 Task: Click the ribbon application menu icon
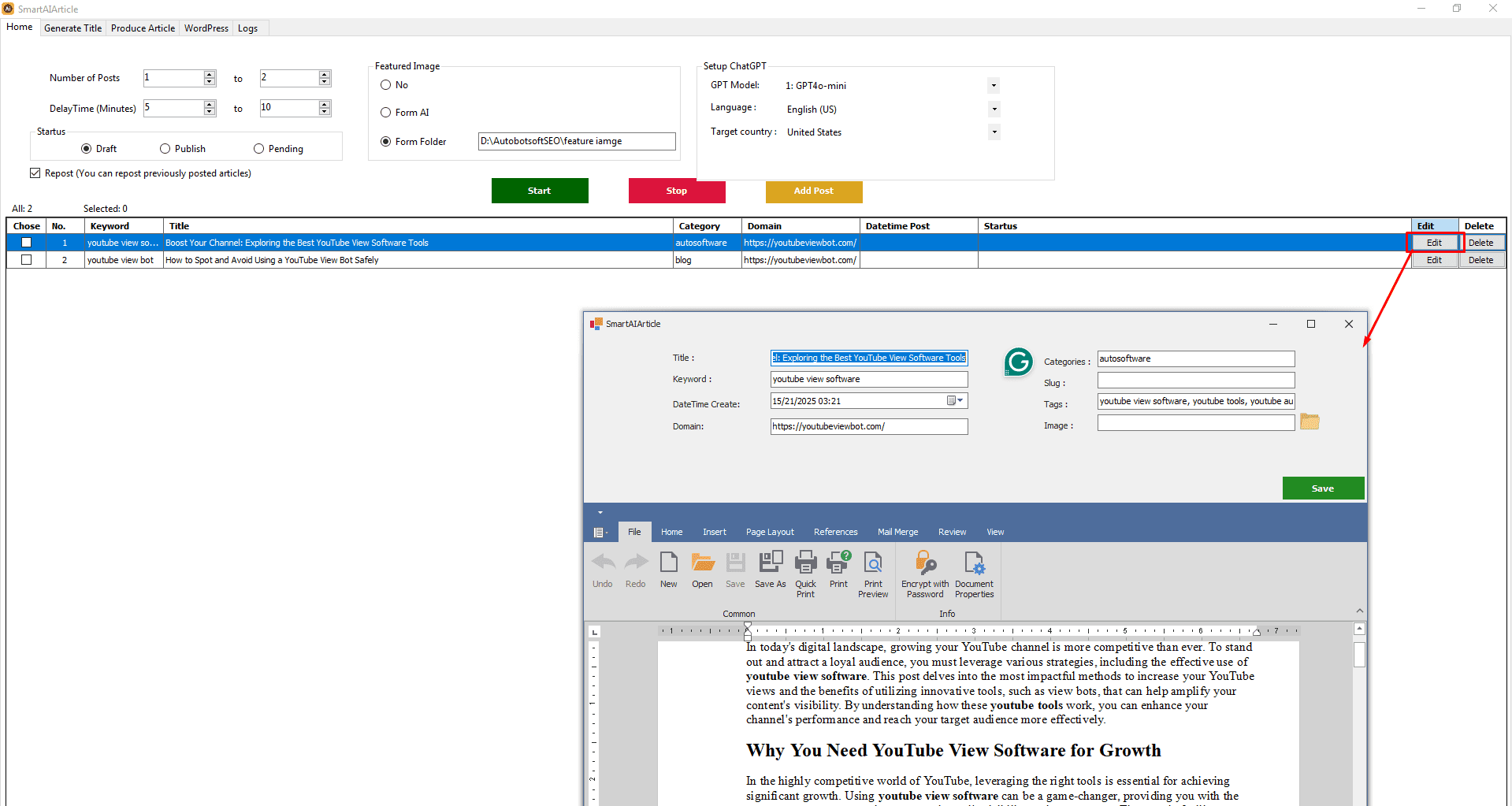coord(600,533)
